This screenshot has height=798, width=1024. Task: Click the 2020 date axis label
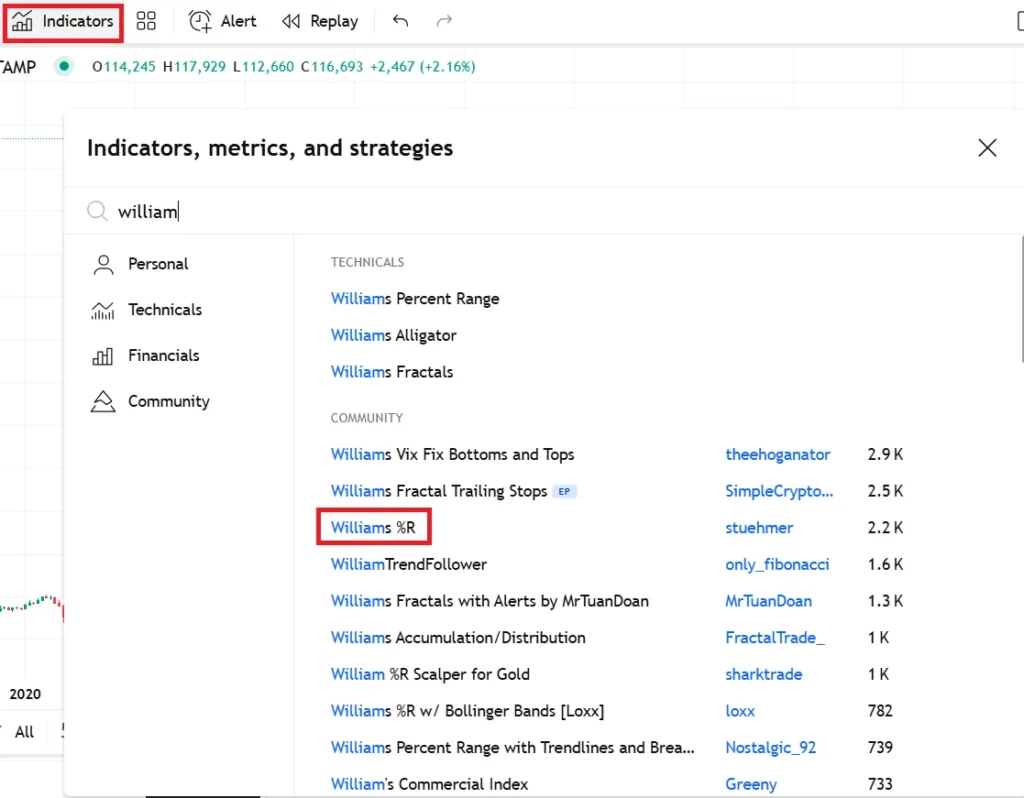tap(25, 694)
